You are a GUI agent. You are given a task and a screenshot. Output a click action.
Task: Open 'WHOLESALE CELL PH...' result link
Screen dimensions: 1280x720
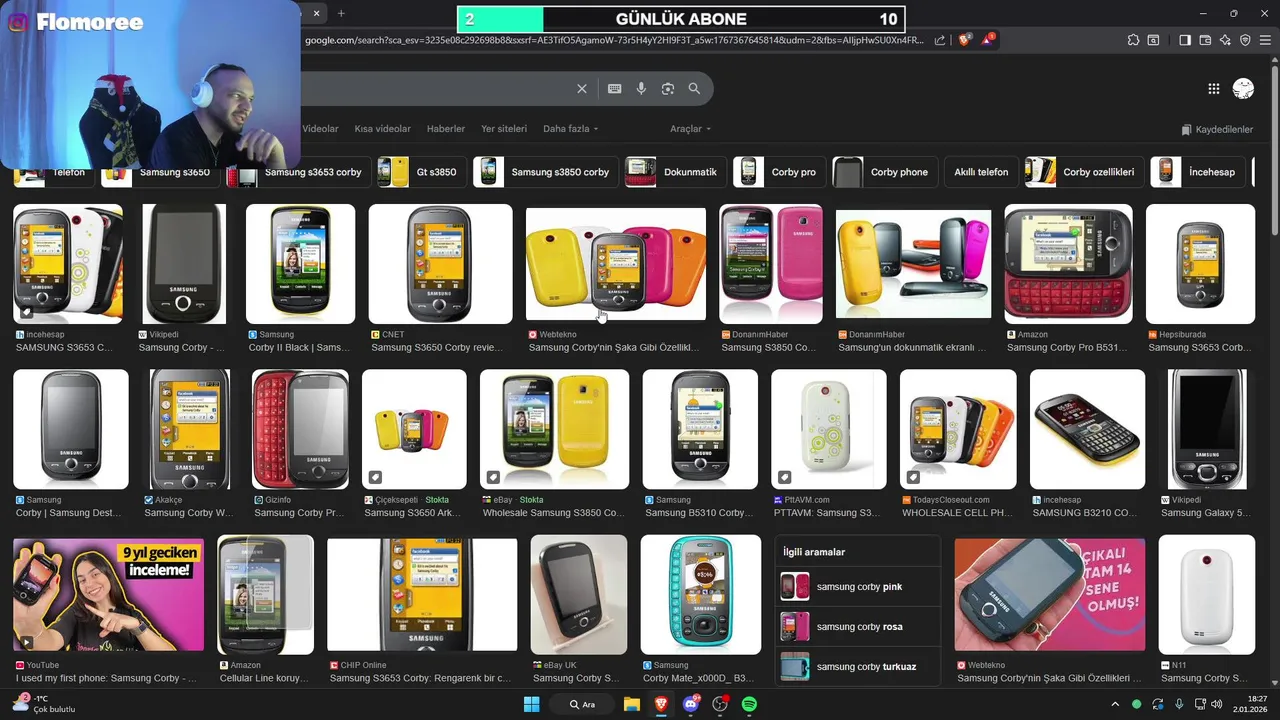[x=957, y=513]
